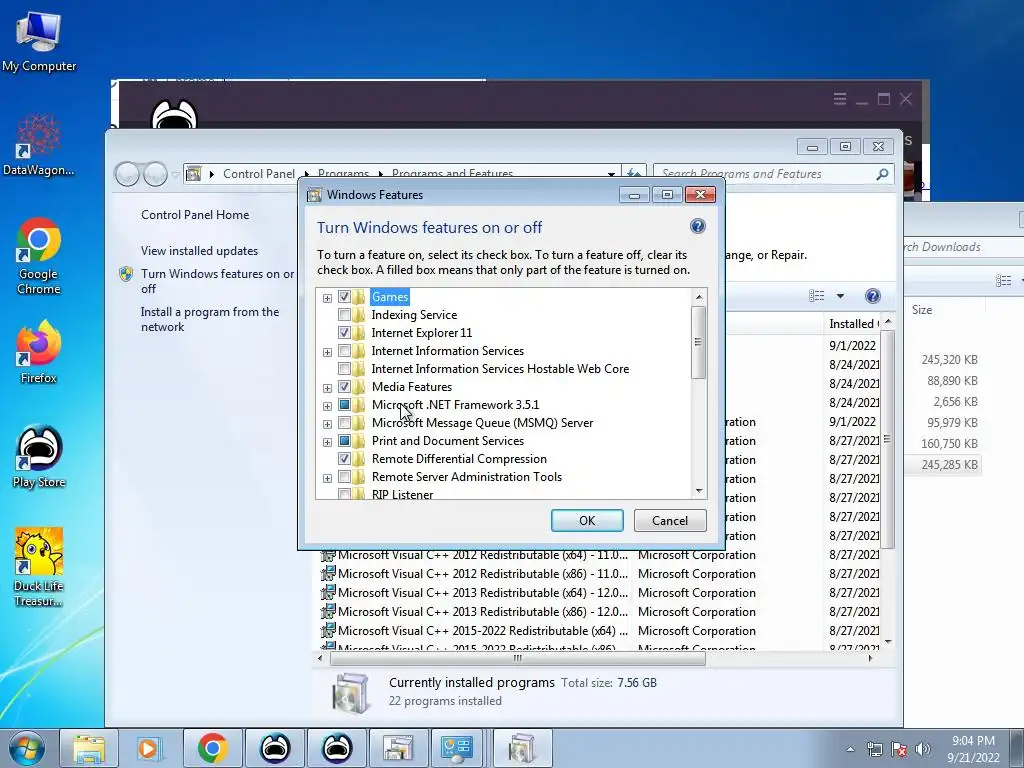Click the Installed On column header

(x=851, y=324)
